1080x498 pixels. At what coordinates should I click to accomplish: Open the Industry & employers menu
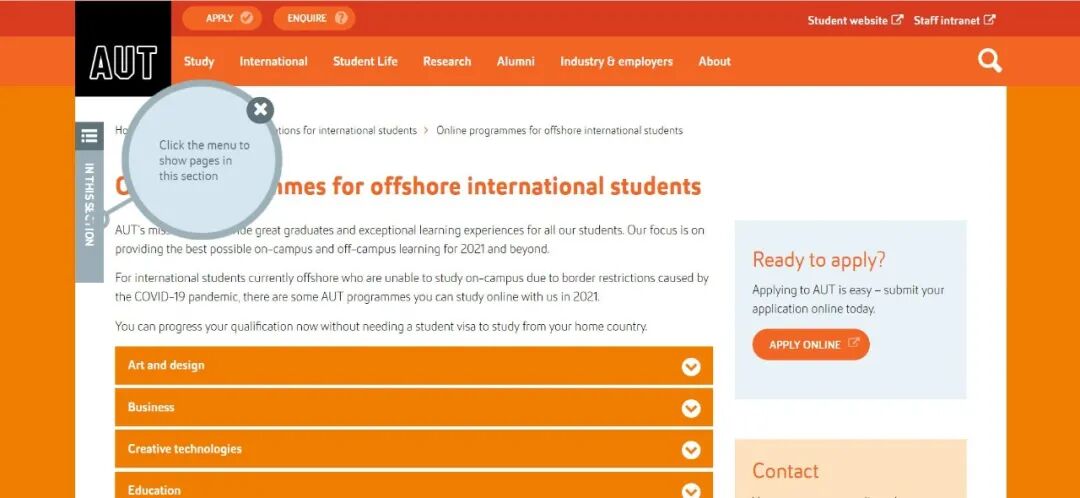point(616,61)
